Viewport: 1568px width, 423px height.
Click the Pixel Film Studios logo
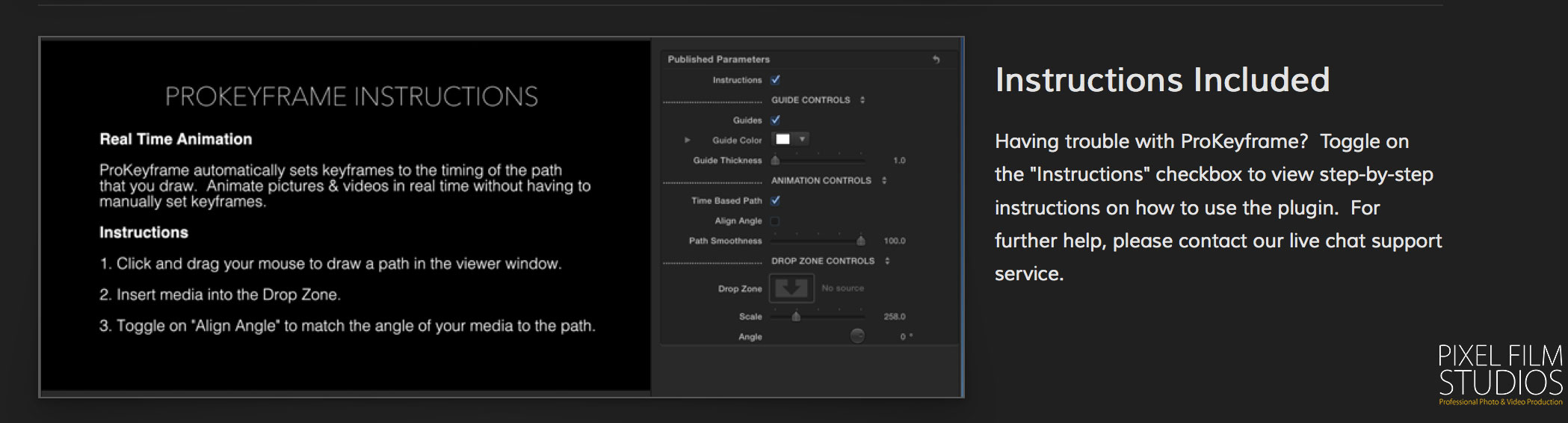click(1500, 375)
